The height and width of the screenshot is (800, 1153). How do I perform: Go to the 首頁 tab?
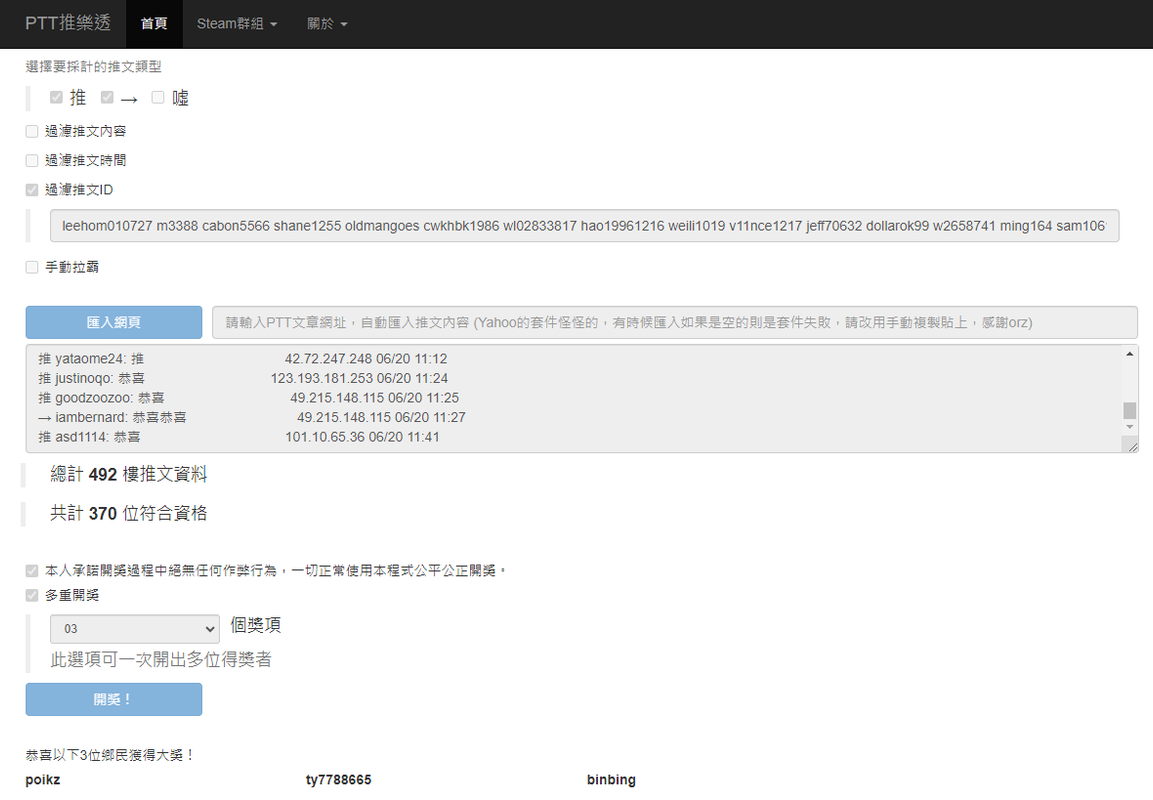(154, 24)
